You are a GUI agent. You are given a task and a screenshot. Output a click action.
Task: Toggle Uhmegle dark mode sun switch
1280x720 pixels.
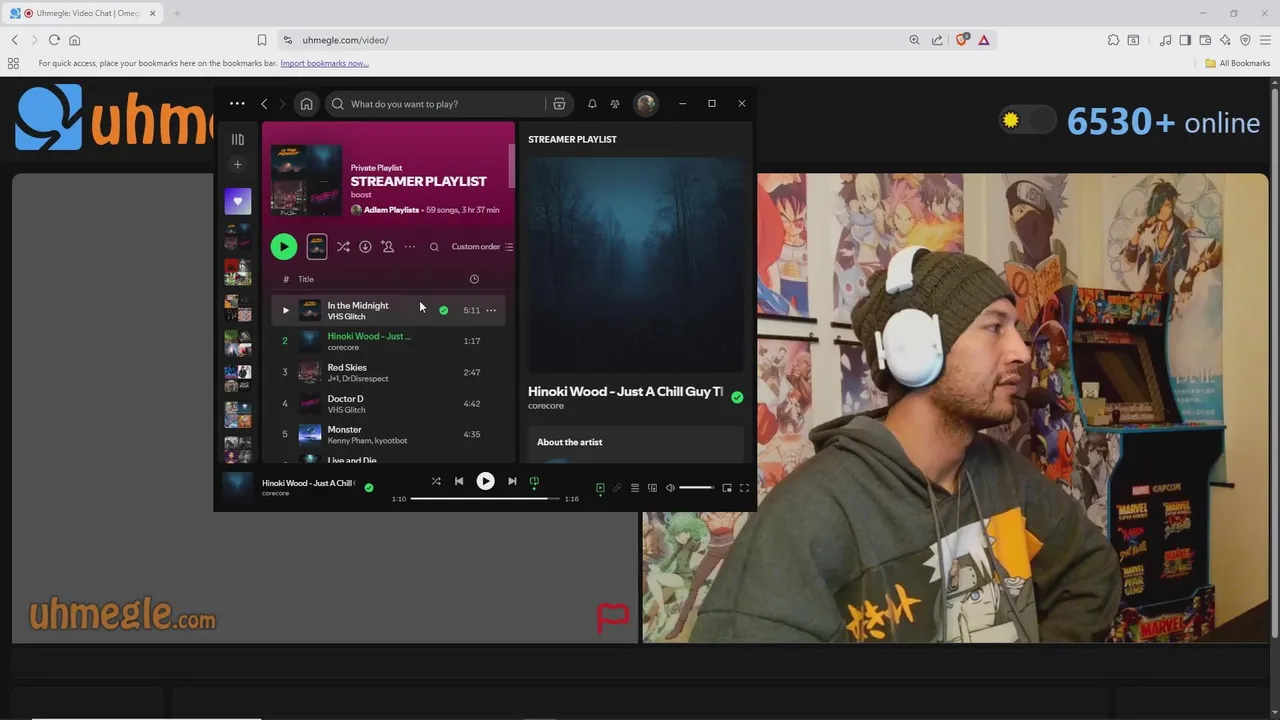point(1027,120)
